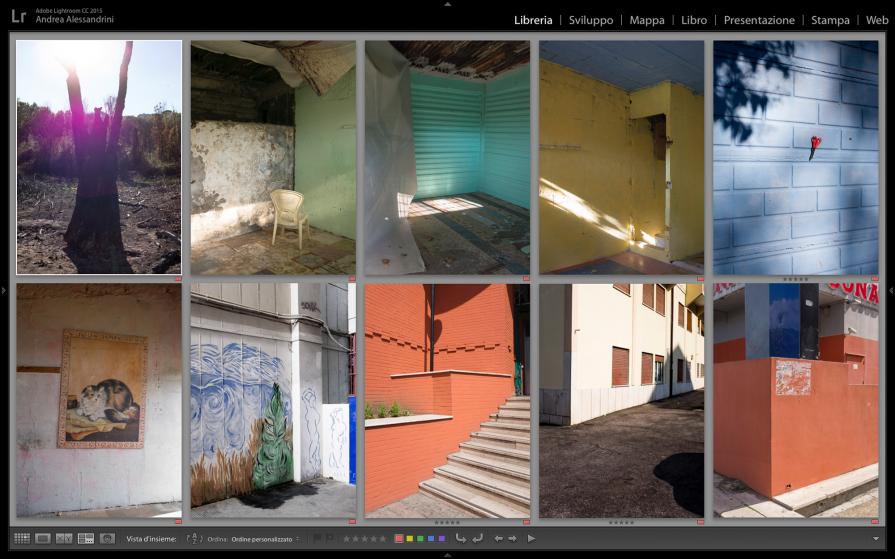Open Compare view (X|Y icon)
895x559 pixels.
pos(64,538)
